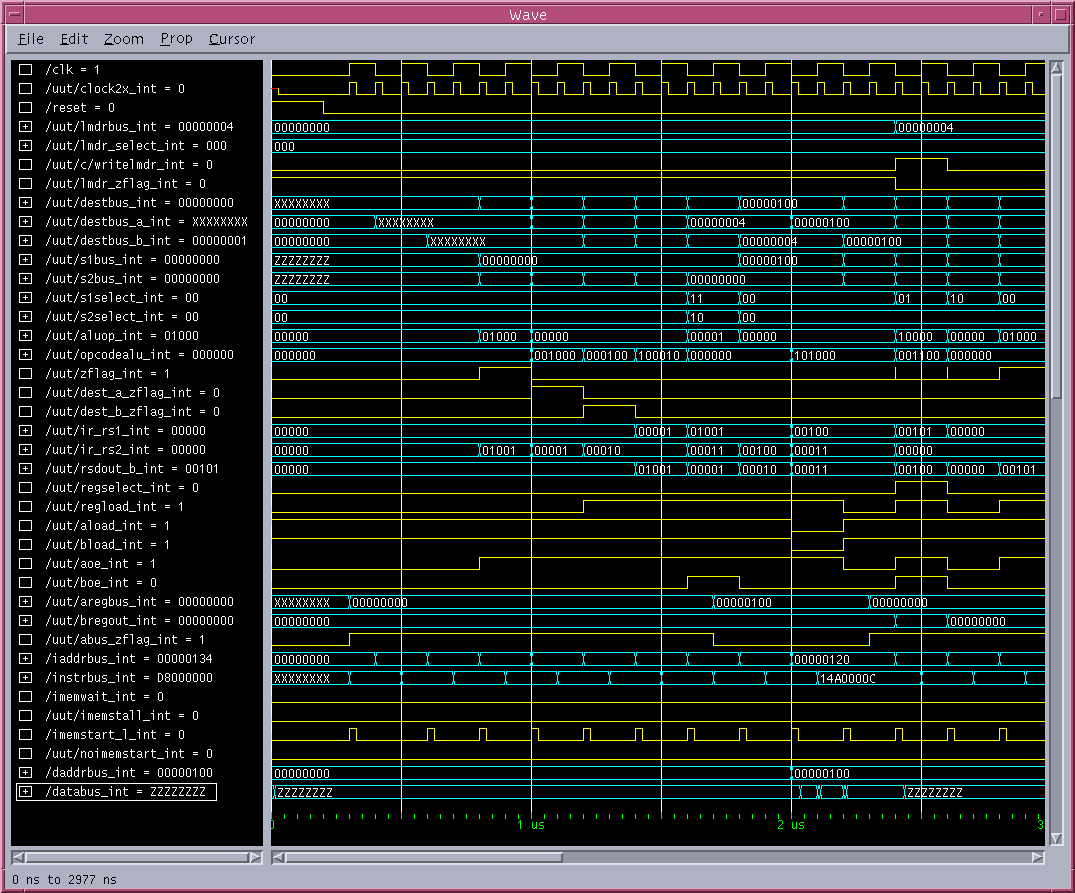The height and width of the screenshot is (893, 1075).
Task: Click right arrow of waveform horizontal scrollbar
Action: click(1040, 857)
